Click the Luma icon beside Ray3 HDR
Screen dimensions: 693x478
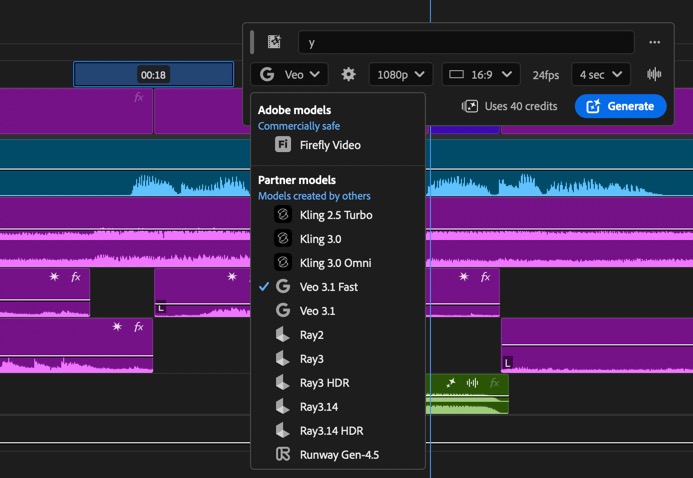(x=282, y=382)
